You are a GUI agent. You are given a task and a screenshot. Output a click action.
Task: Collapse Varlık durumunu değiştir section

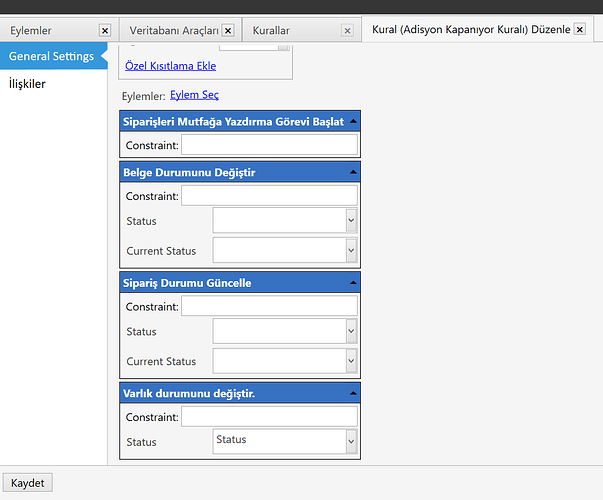(x=353, y=393)
